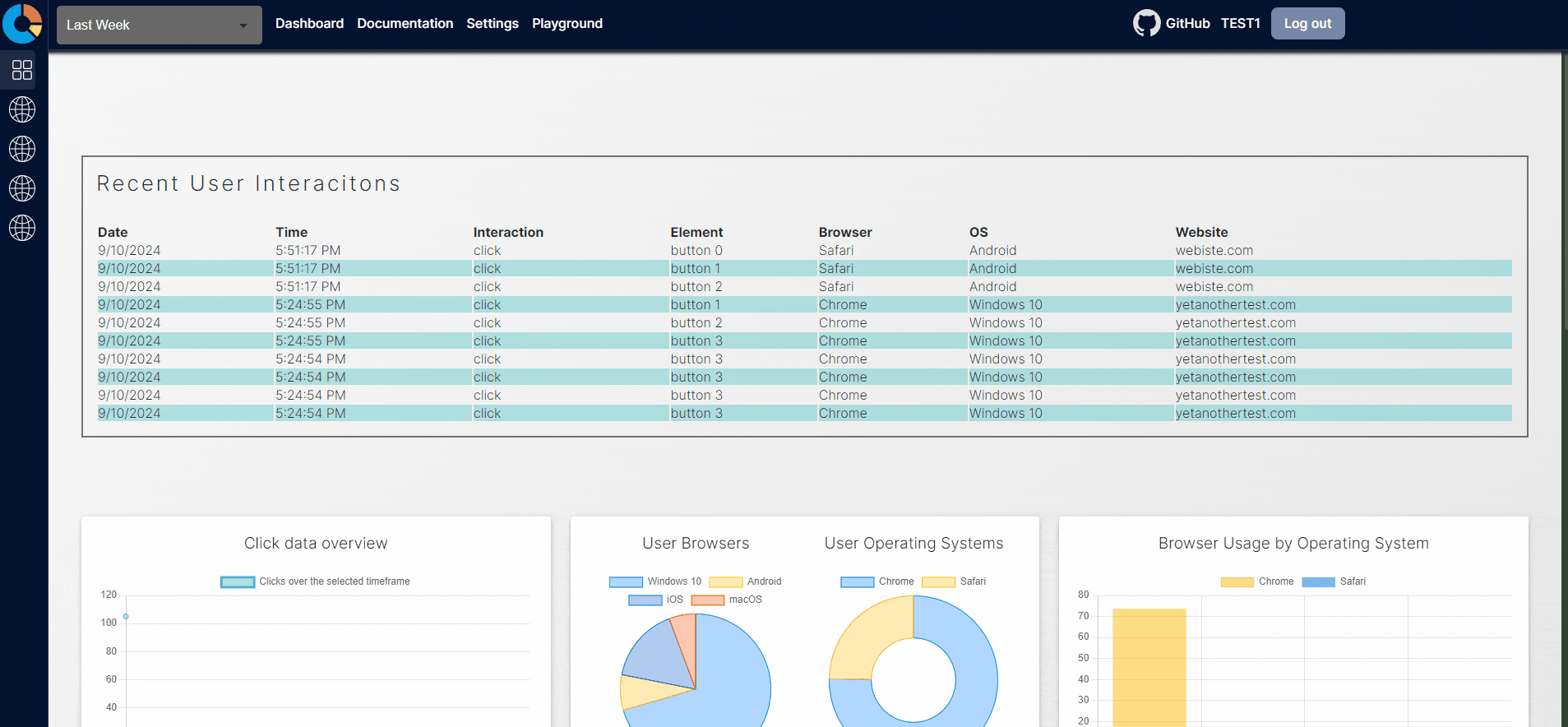Click the 'User Operating Systems' chart title
The image size is (1568, 727).
point(914,544)
